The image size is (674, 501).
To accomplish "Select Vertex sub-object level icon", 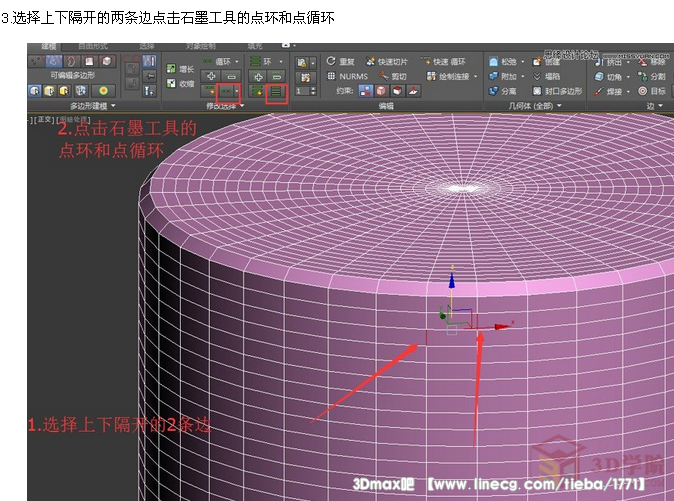I will tap(34, 61).
